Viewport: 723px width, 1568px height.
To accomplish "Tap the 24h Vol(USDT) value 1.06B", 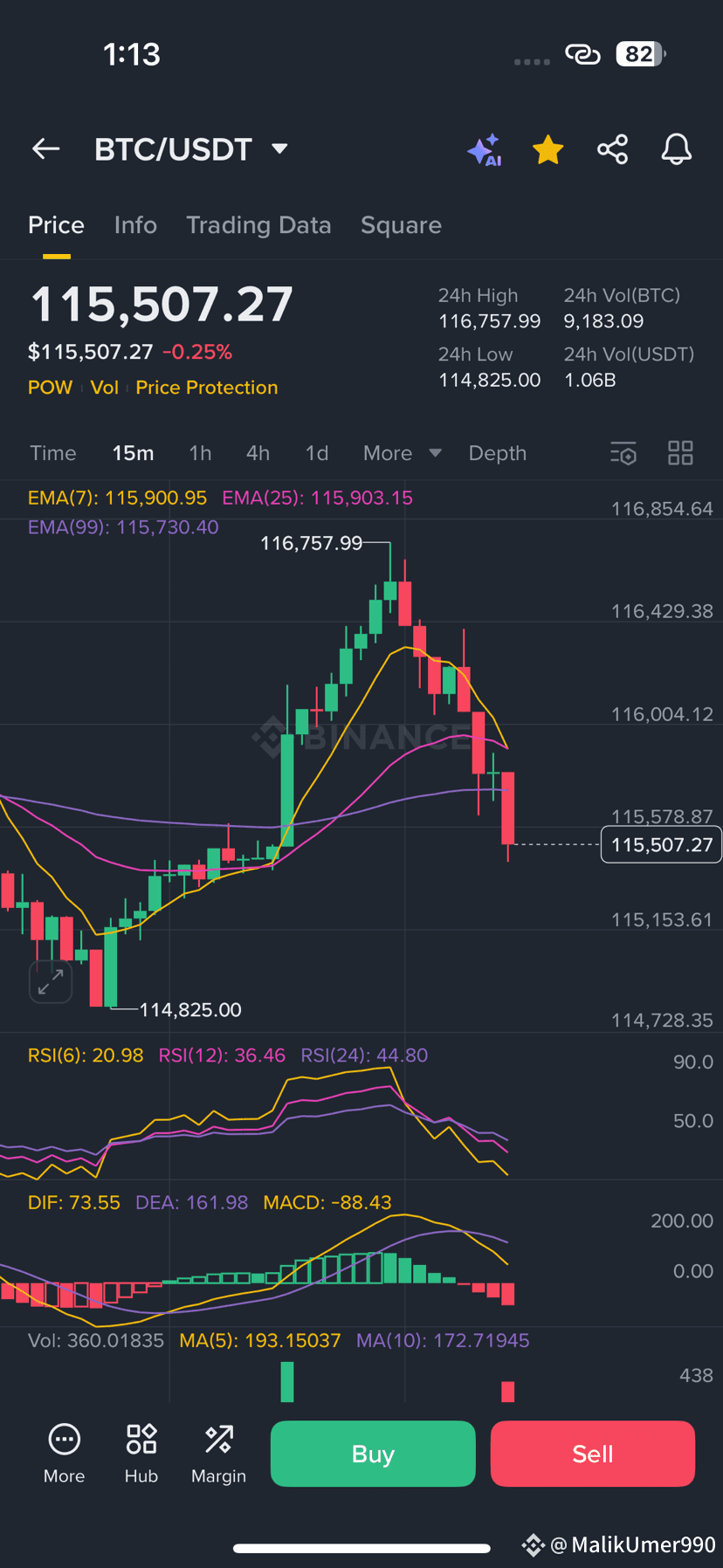I will click(590, 380).
